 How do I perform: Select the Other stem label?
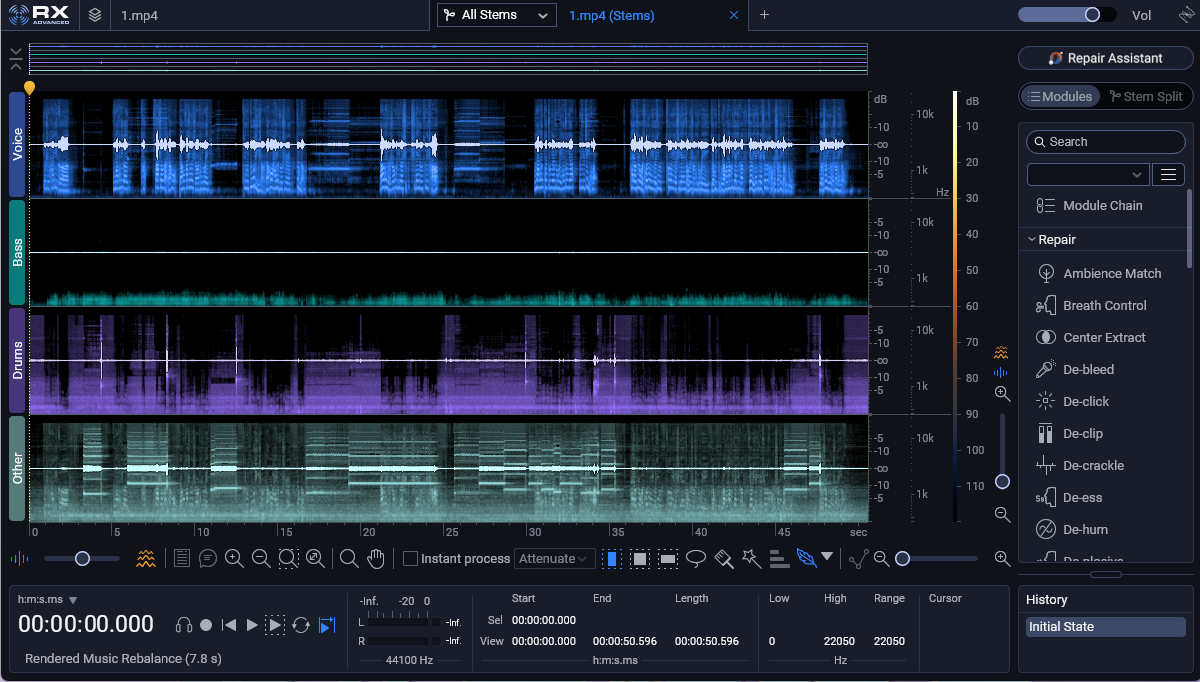[x=17, y=468]
